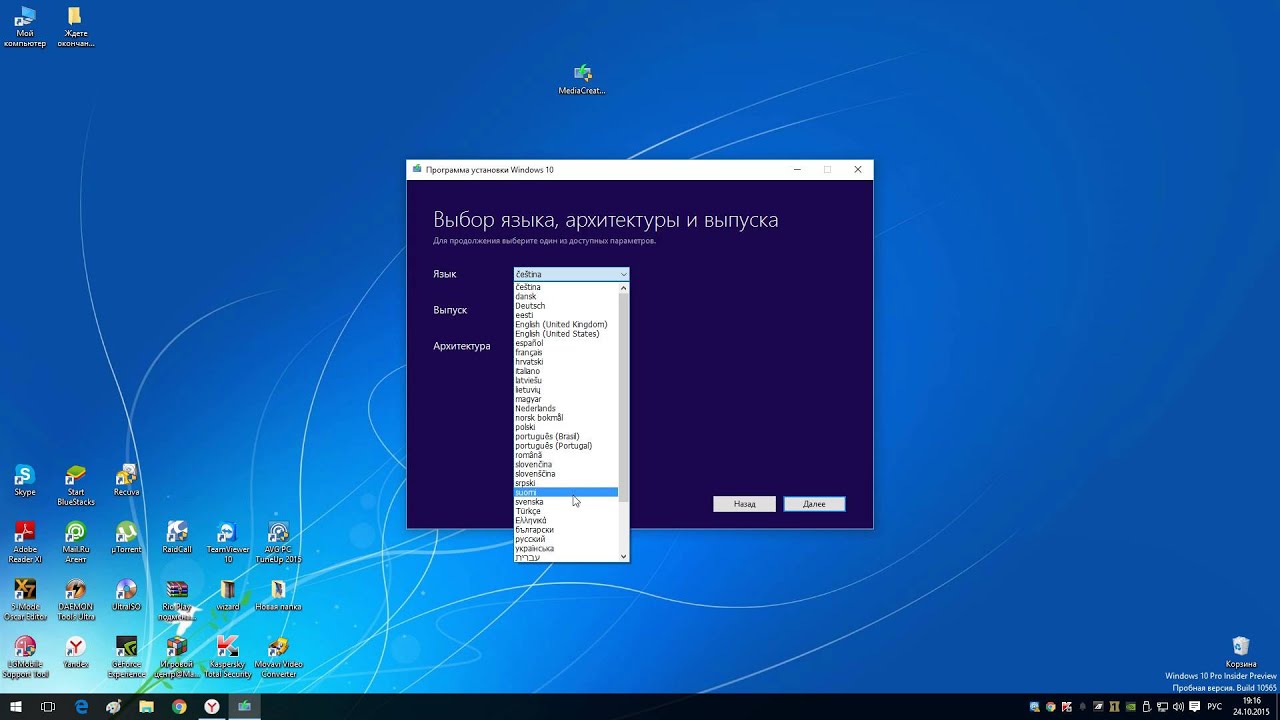The height and width of the screenshot is (720, 1280).
Task: Pick English (United States) language
Action: click(x=566, y=334)
